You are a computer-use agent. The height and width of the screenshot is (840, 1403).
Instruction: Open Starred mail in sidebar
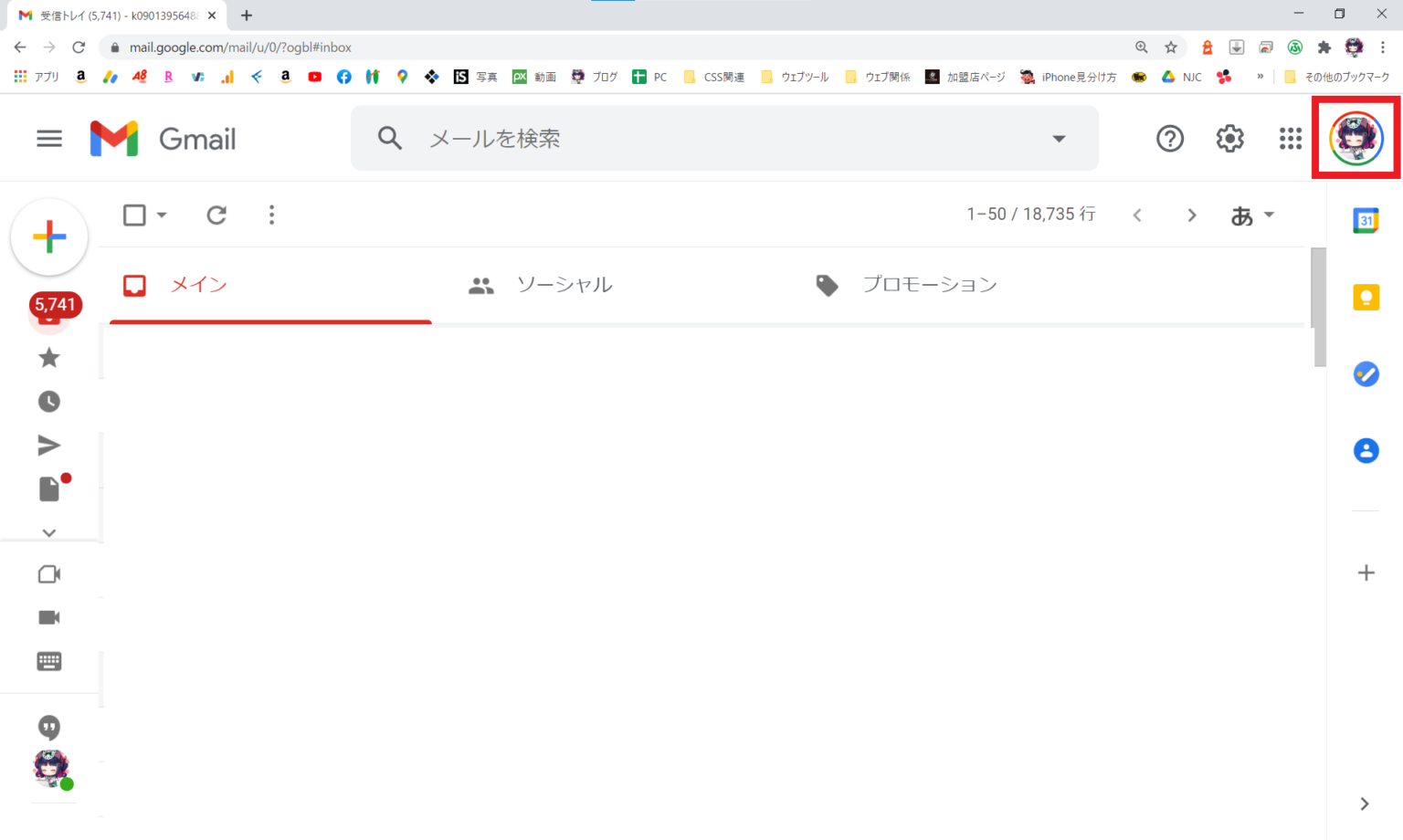(49, 358)
